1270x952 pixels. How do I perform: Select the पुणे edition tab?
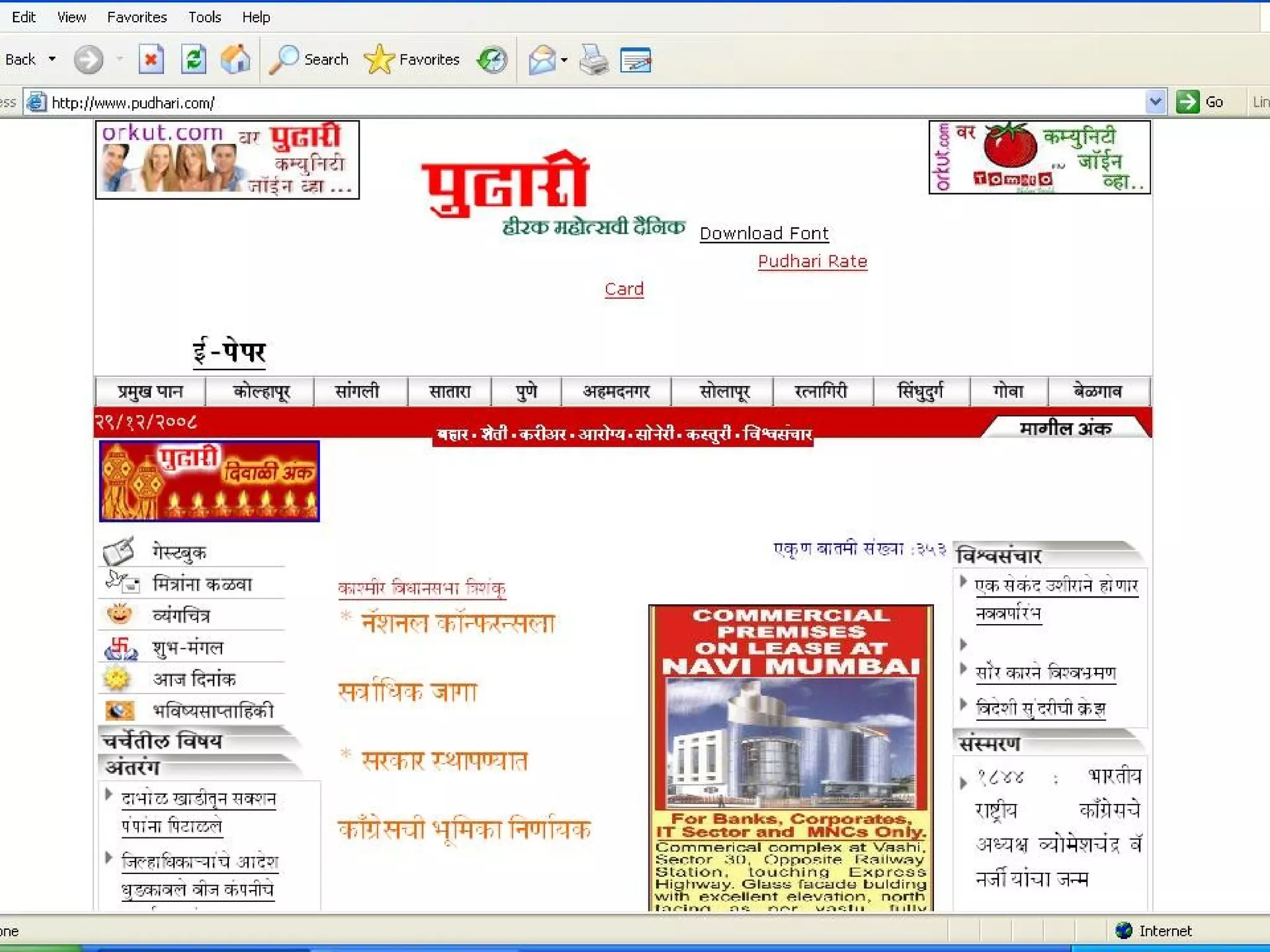pyautogui.click(x=526, y=392)
